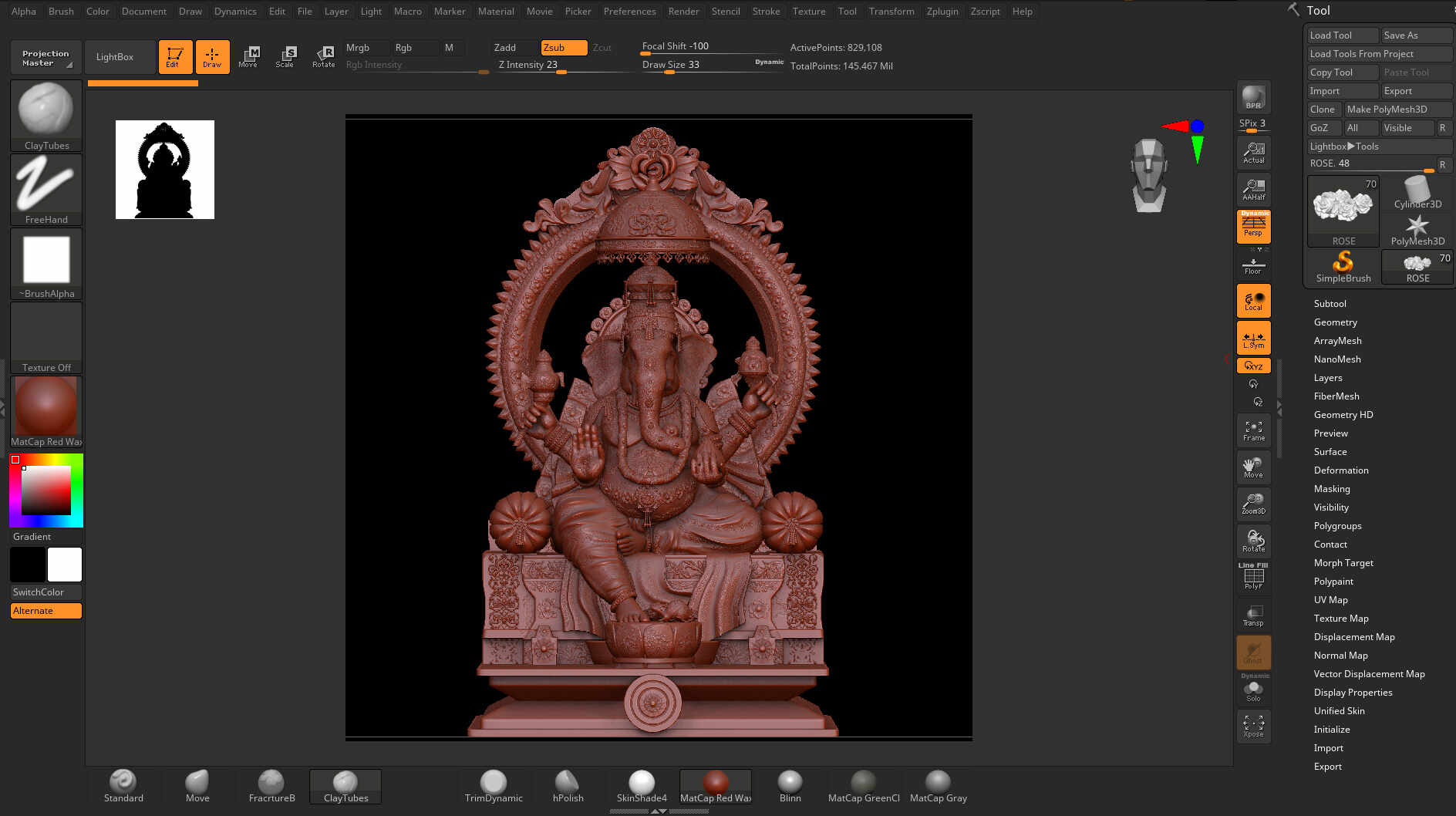Expand the UV Map section
The image size is (1456, 816).
click(x=1331, y=600)
